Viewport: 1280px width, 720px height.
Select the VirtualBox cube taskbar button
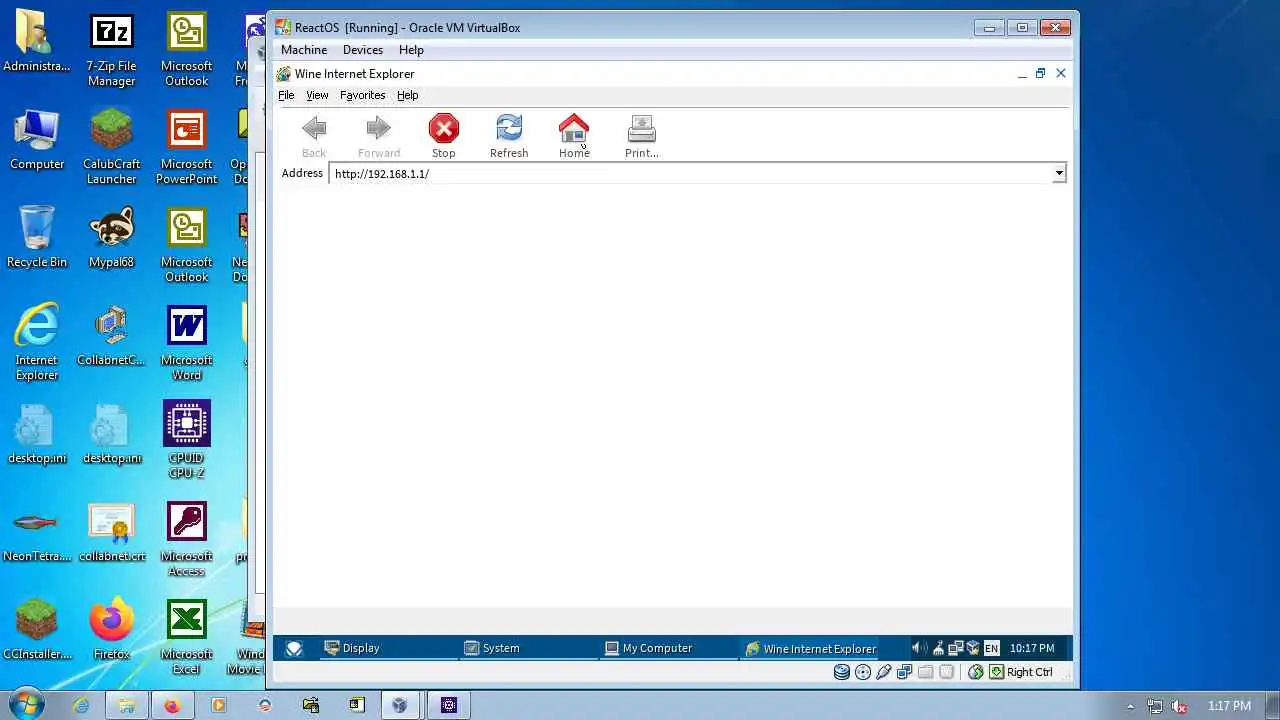tap(399, 706)
